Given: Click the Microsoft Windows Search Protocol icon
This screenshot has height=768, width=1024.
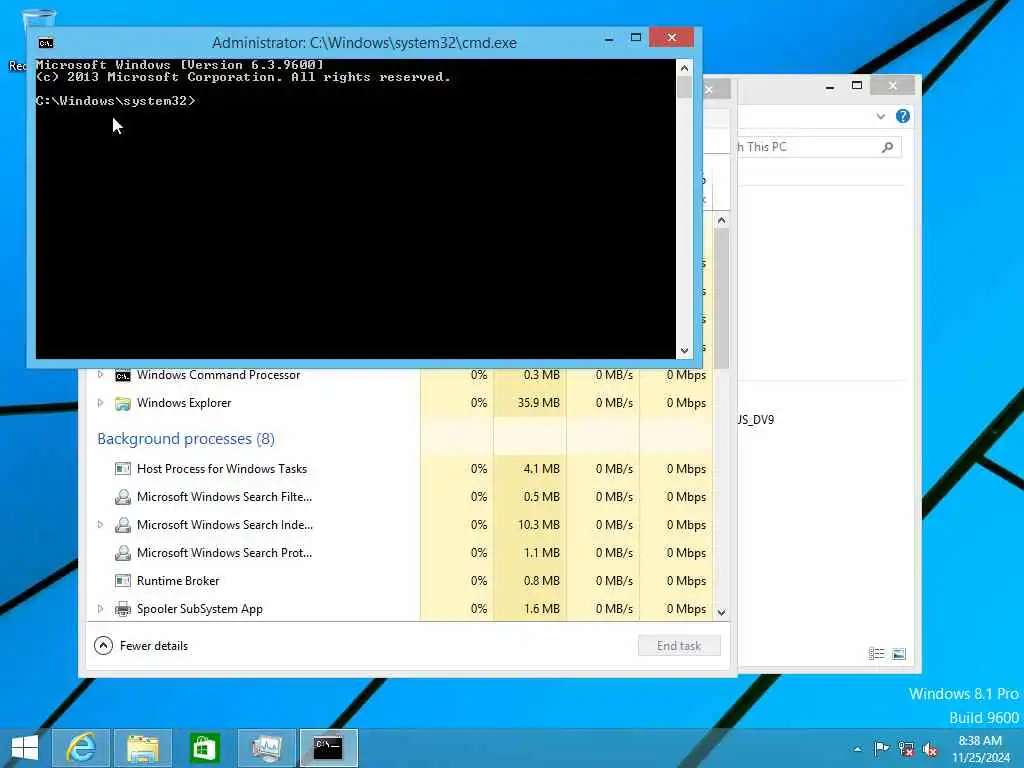Looking at the screenshot, I should (x=123, y=553).
